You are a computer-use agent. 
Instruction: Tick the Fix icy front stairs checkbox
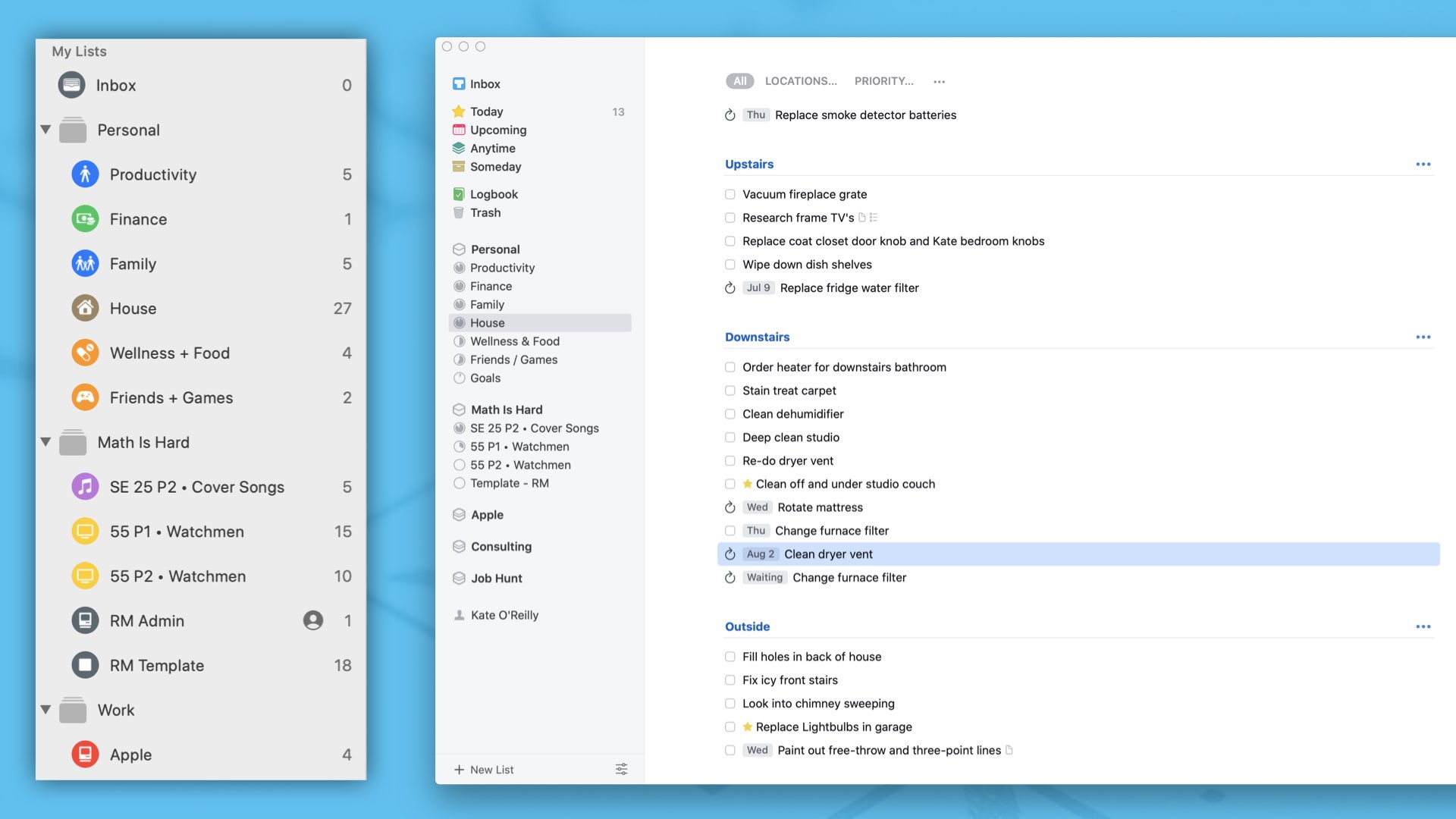point(730,680)
